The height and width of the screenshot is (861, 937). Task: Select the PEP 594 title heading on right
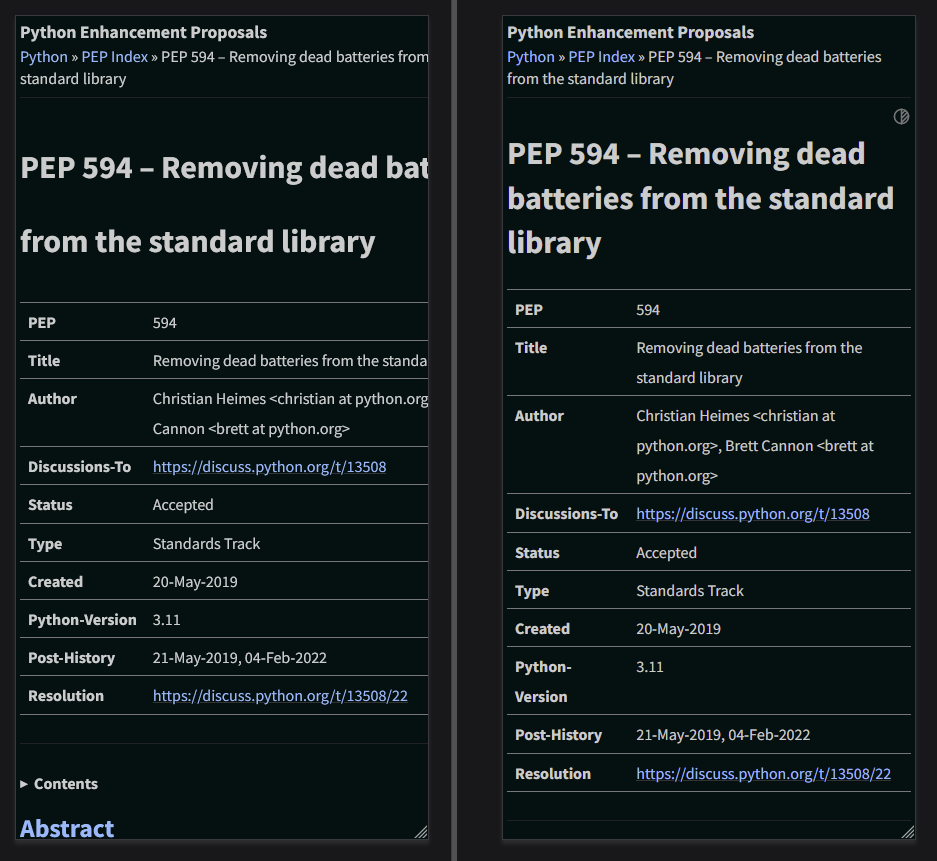[x=700, y=198]
